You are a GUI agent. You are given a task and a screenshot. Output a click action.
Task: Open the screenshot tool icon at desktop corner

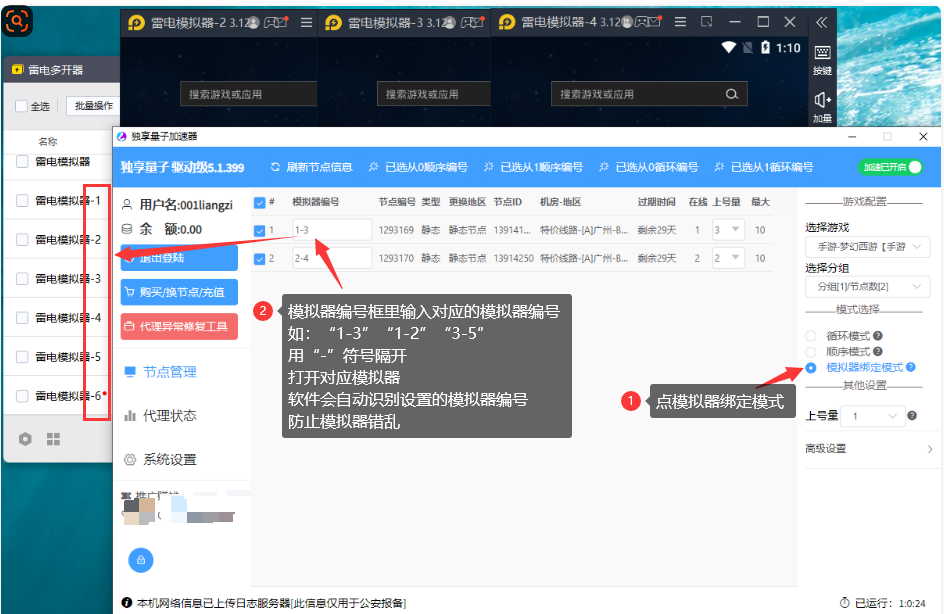point(17,21)
